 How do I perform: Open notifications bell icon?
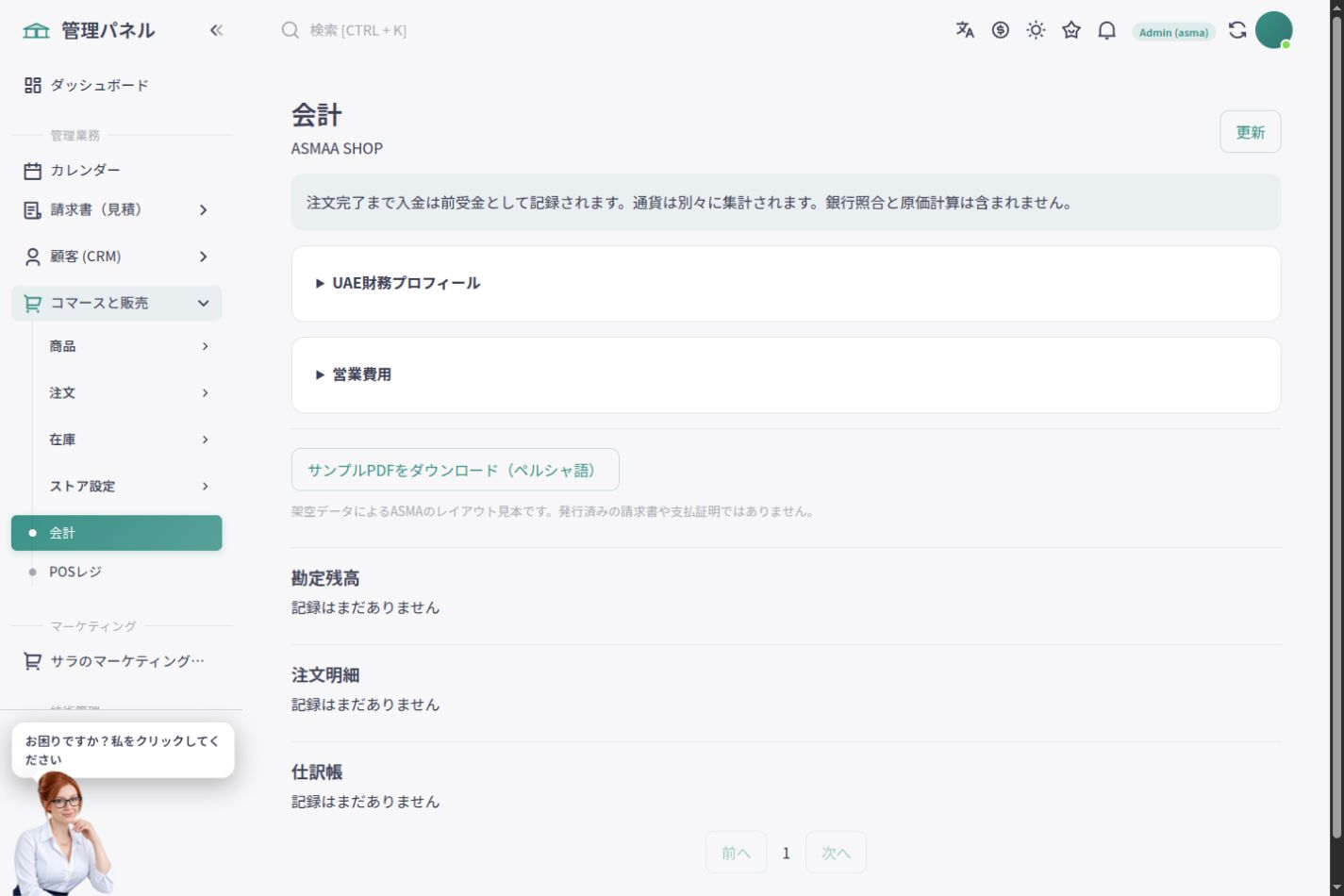coord(1107,30)
